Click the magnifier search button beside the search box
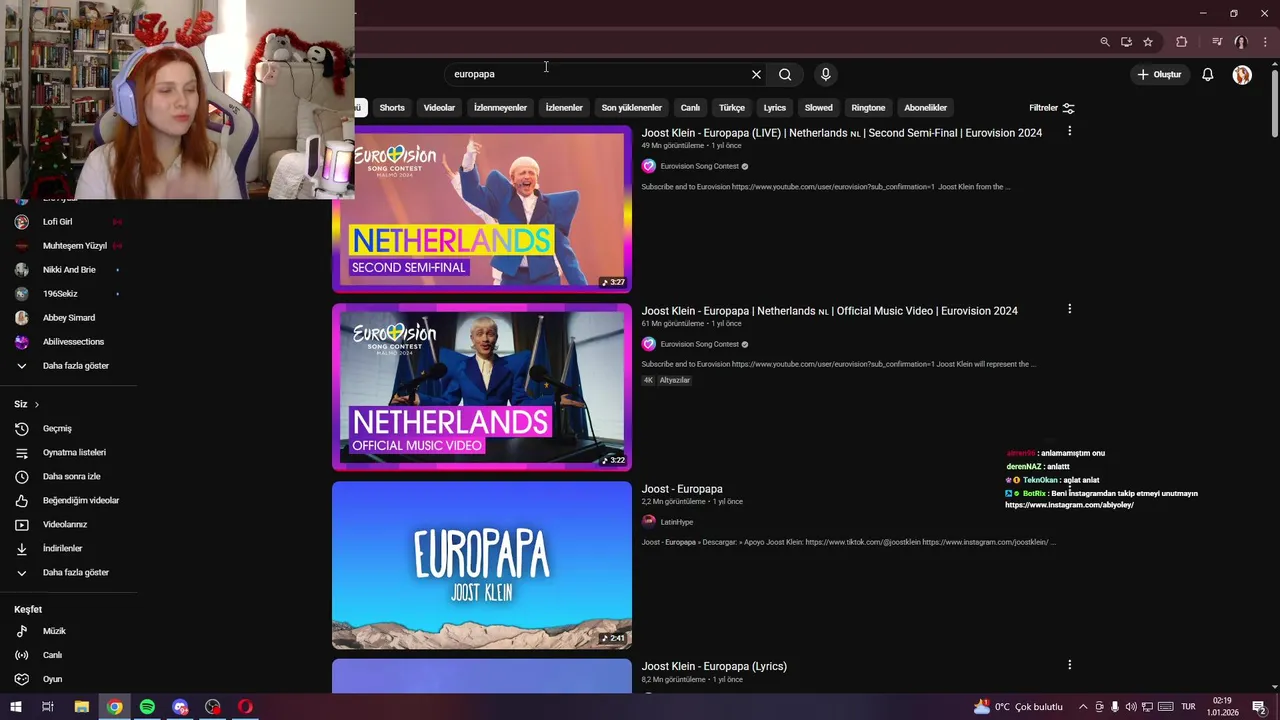This screenshot has height=720, width=1280. pos(785,74)
